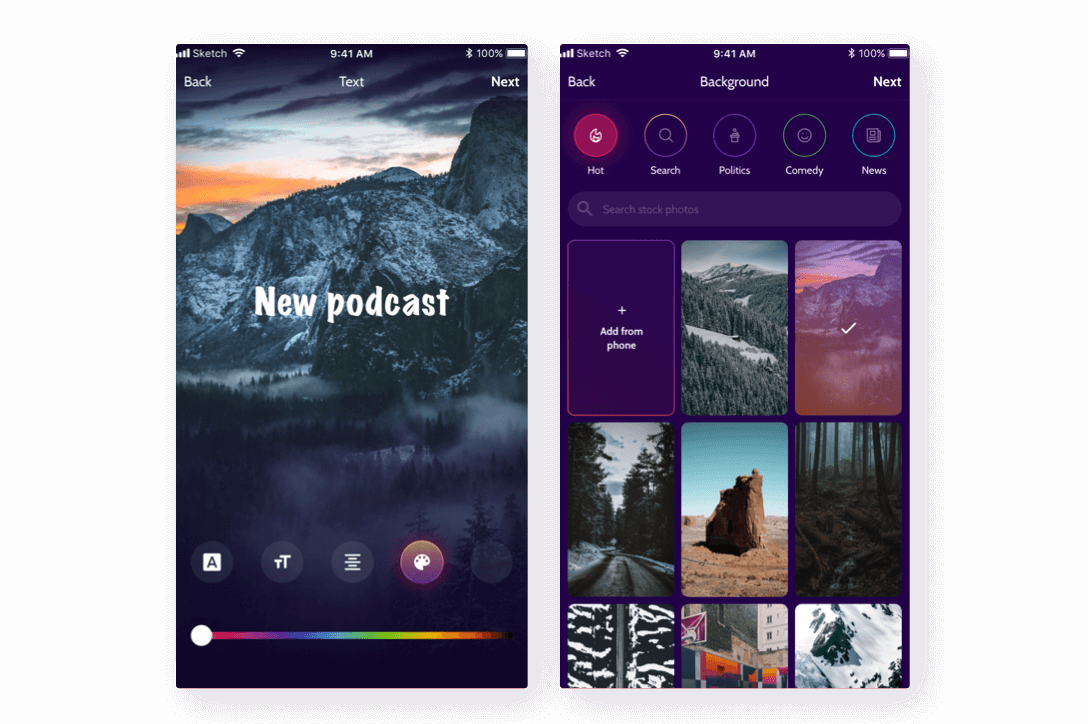Pick the dark misty forest photo
The height and width of the screenshot is (724, 1088).
848,510
